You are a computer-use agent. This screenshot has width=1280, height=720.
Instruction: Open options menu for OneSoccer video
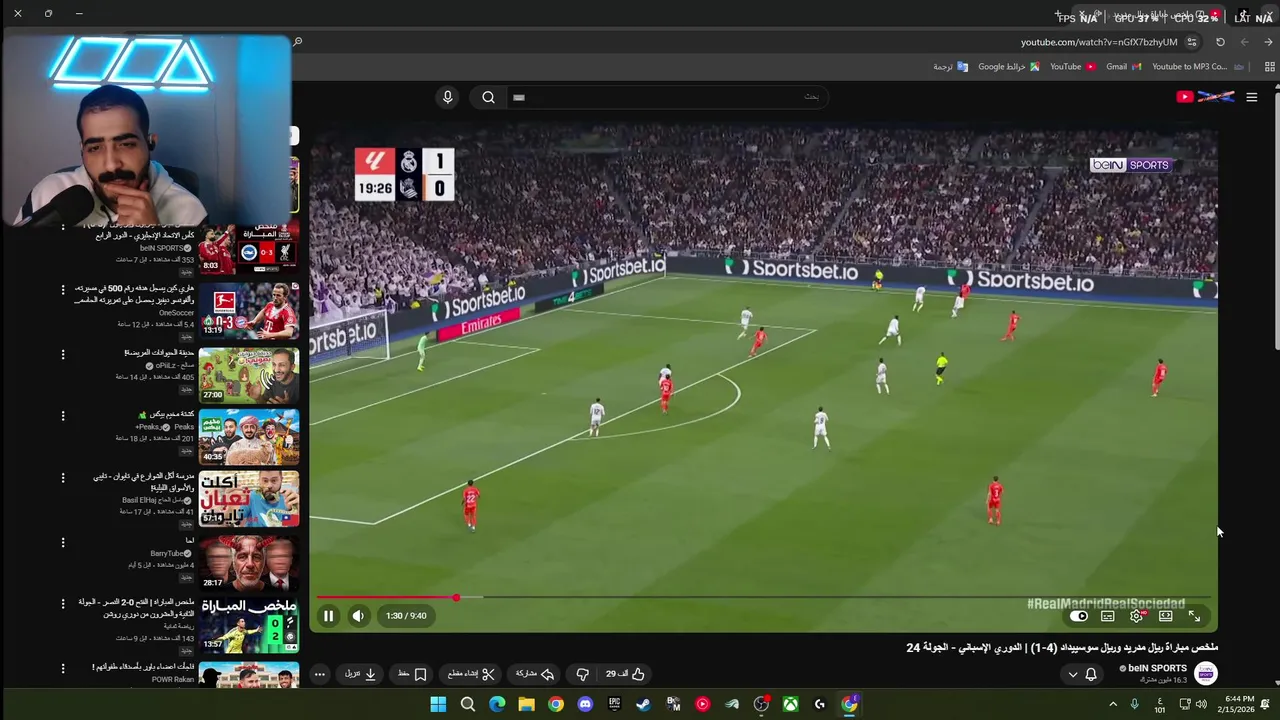click(x=63, y=290)
